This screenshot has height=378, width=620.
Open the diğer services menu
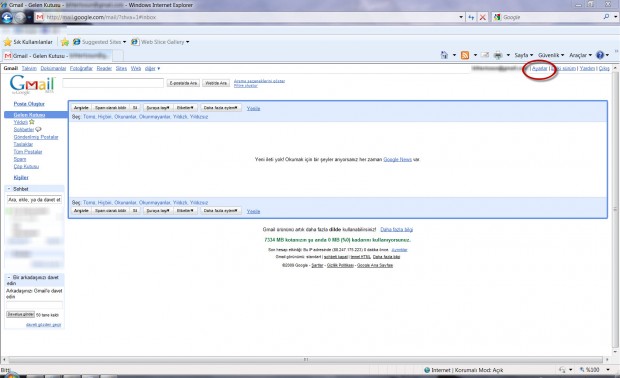(x=152, y=68)
